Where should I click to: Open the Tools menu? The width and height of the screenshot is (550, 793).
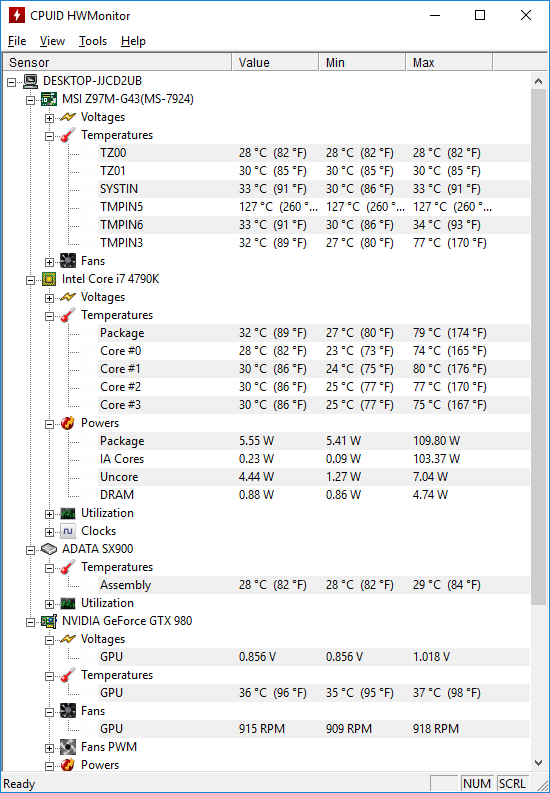tap(93, 41)
